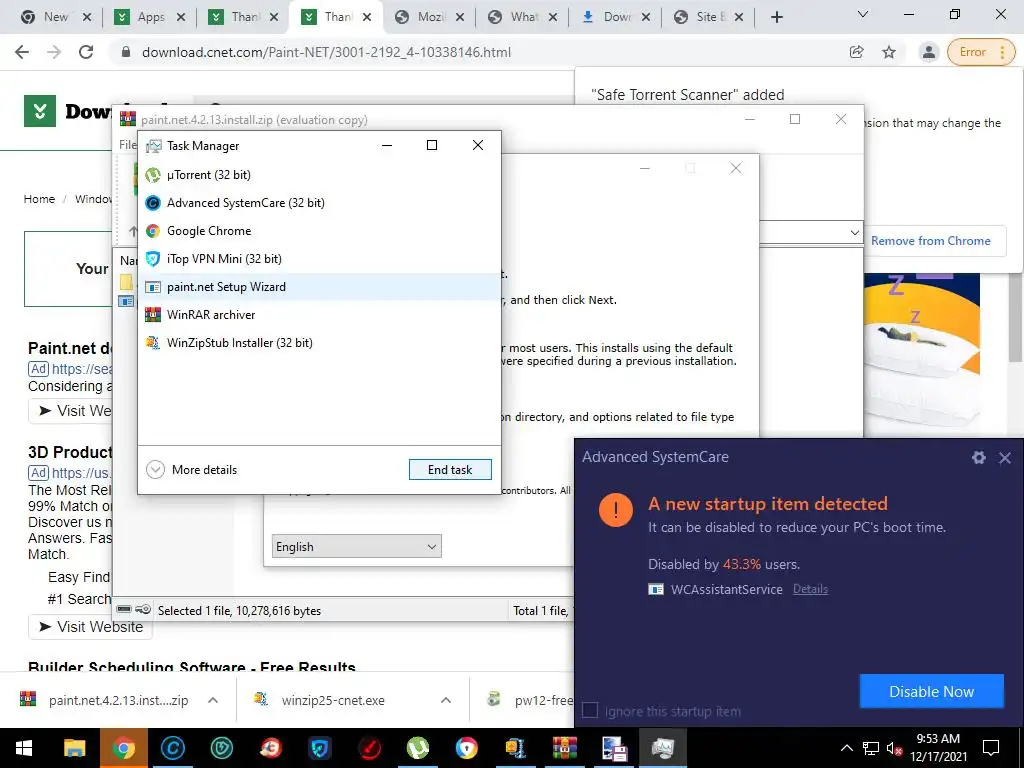This screenshot has width=1024, height=768.
Task: Select µTorrent (32 bit) in Task Manager
Action: [x=319, y=174]
